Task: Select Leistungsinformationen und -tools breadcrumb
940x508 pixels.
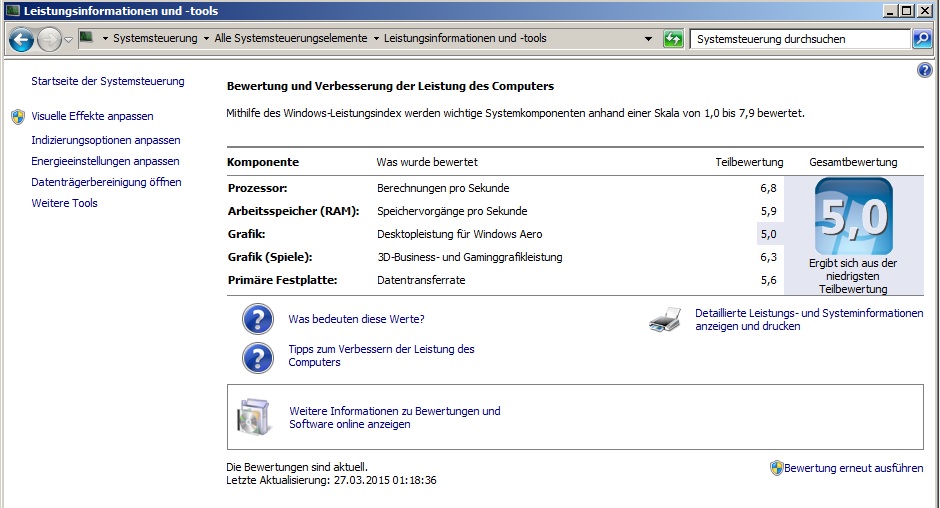Action: [x=465, y=38]
